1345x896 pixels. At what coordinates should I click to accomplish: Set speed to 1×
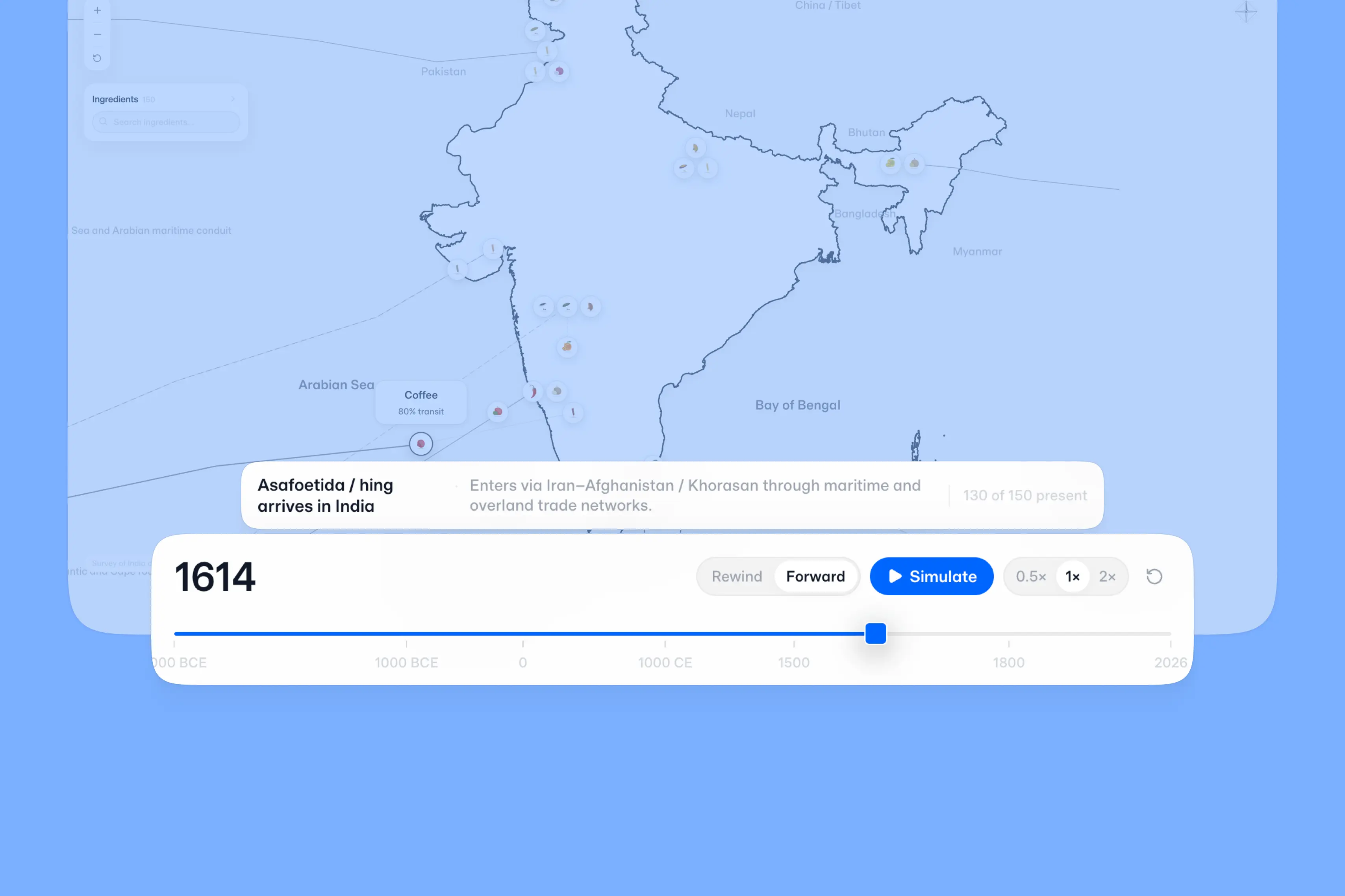click(1072, 576)
